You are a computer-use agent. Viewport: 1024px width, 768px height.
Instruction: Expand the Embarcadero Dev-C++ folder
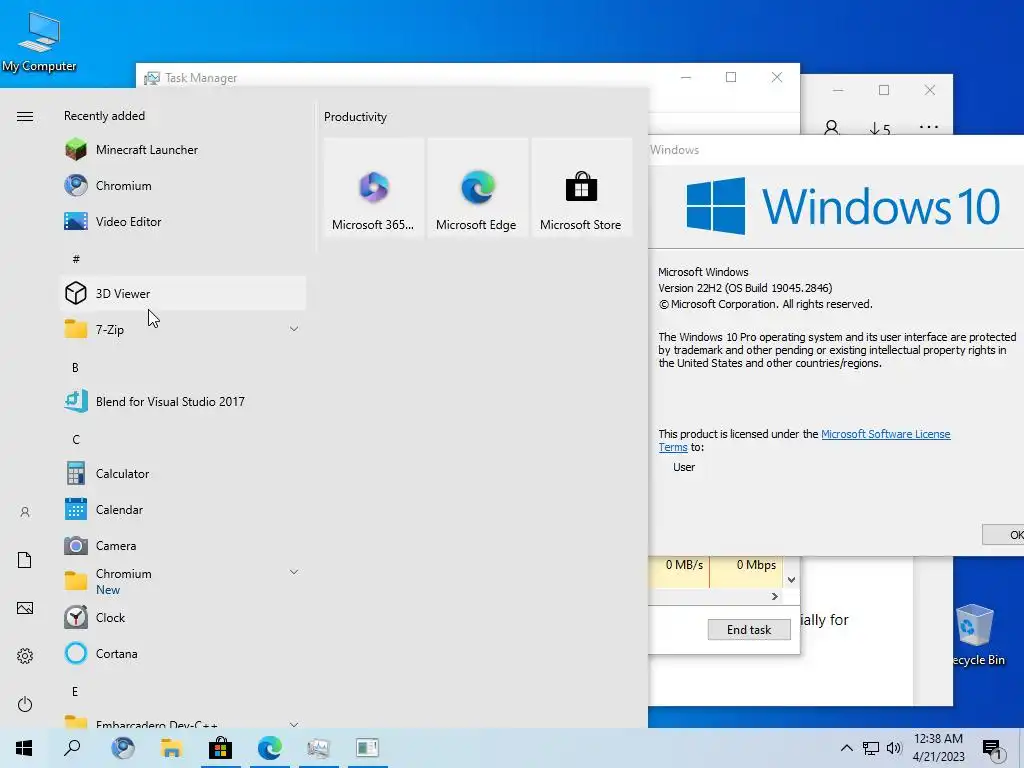[183, 722]
